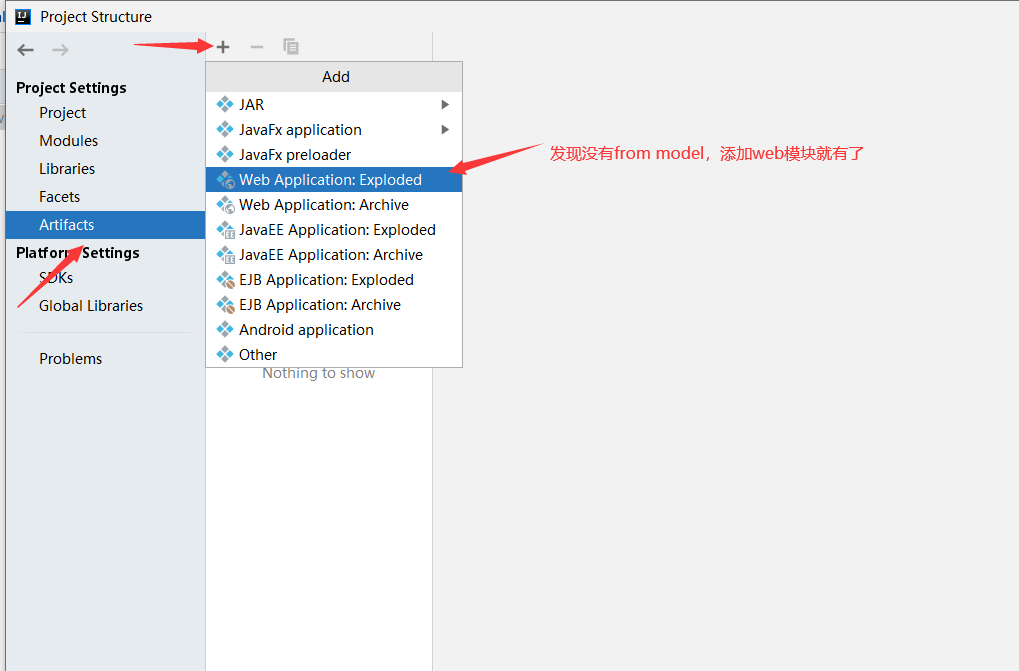Click the EJB Application: Archive icon
This screenshot has width=1019, height=671.
click(x=226, y=305)
